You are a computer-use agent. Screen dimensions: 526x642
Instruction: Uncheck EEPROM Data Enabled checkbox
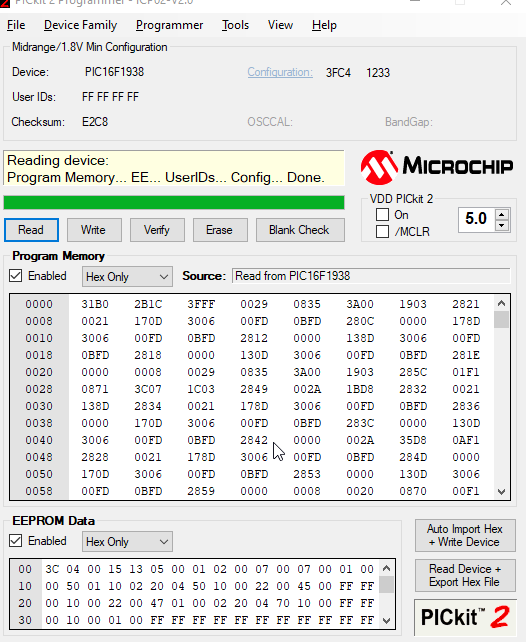click(16, 541)
